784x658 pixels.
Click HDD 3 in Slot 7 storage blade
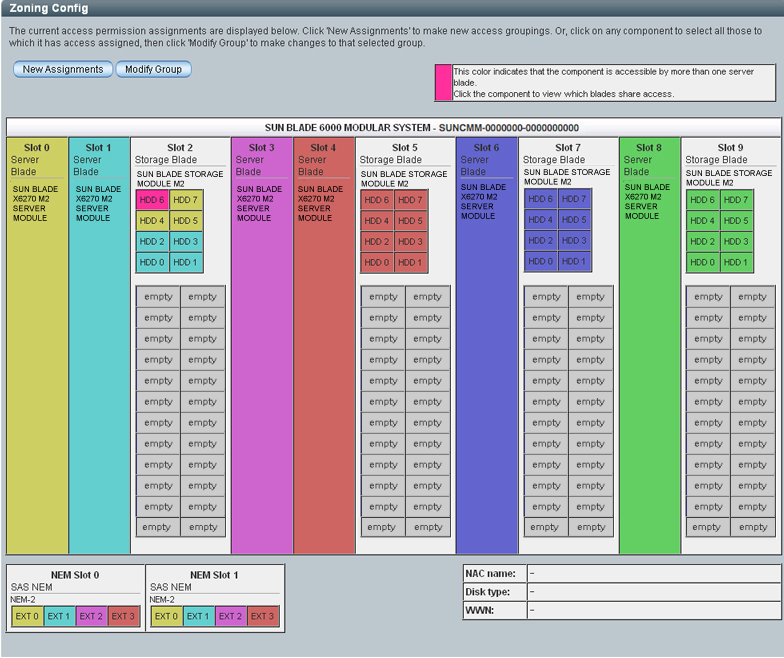click(574, 240)
